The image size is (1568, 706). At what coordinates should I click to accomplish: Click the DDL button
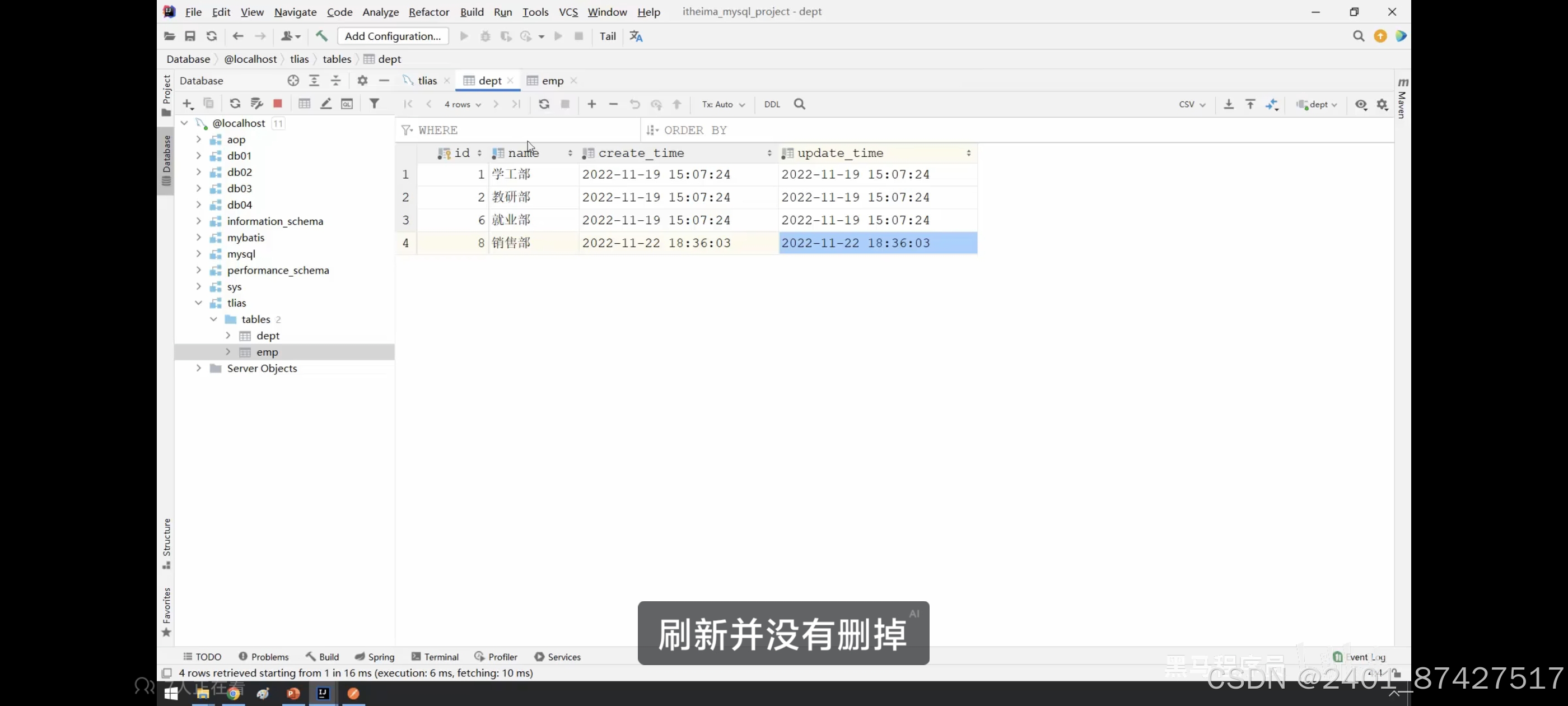(x=772, y=104)
